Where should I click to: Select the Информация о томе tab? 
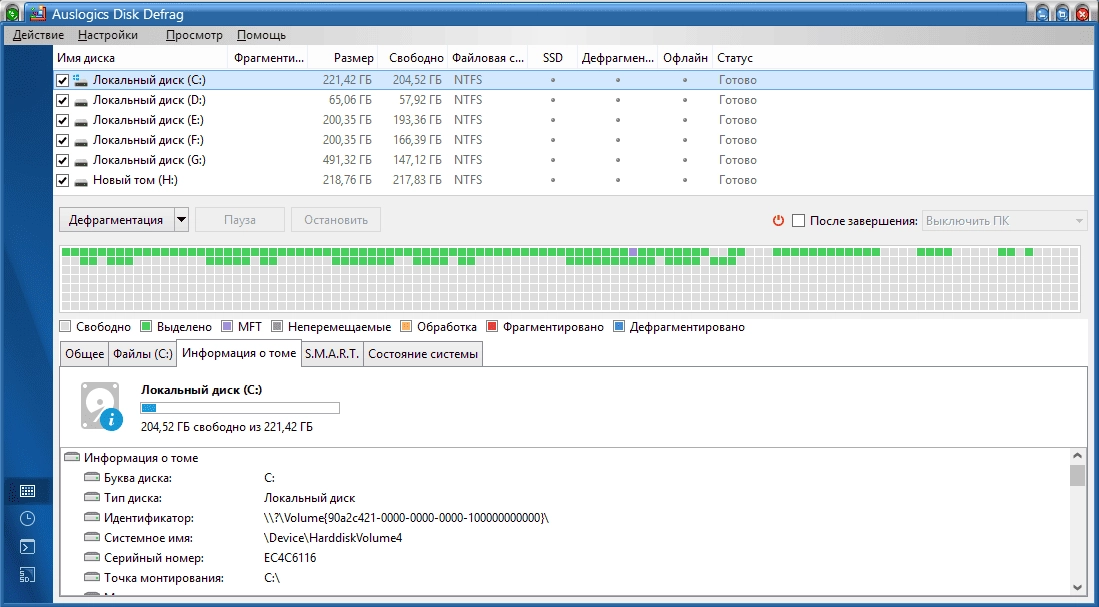coord(239,353)
